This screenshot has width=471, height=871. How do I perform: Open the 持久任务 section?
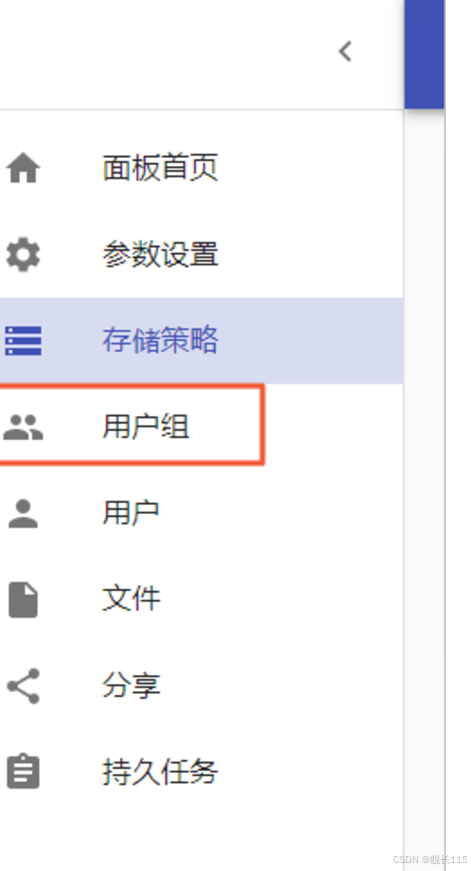pos(202,772)
